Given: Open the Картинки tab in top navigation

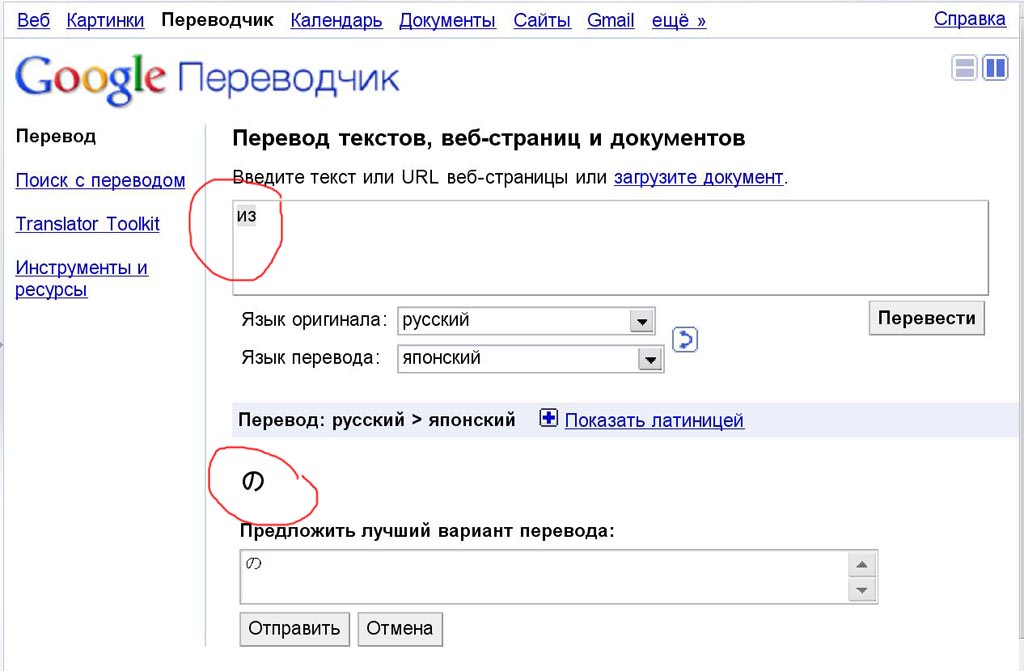Looking at the screenshot, I should click(x=105, y=20).
